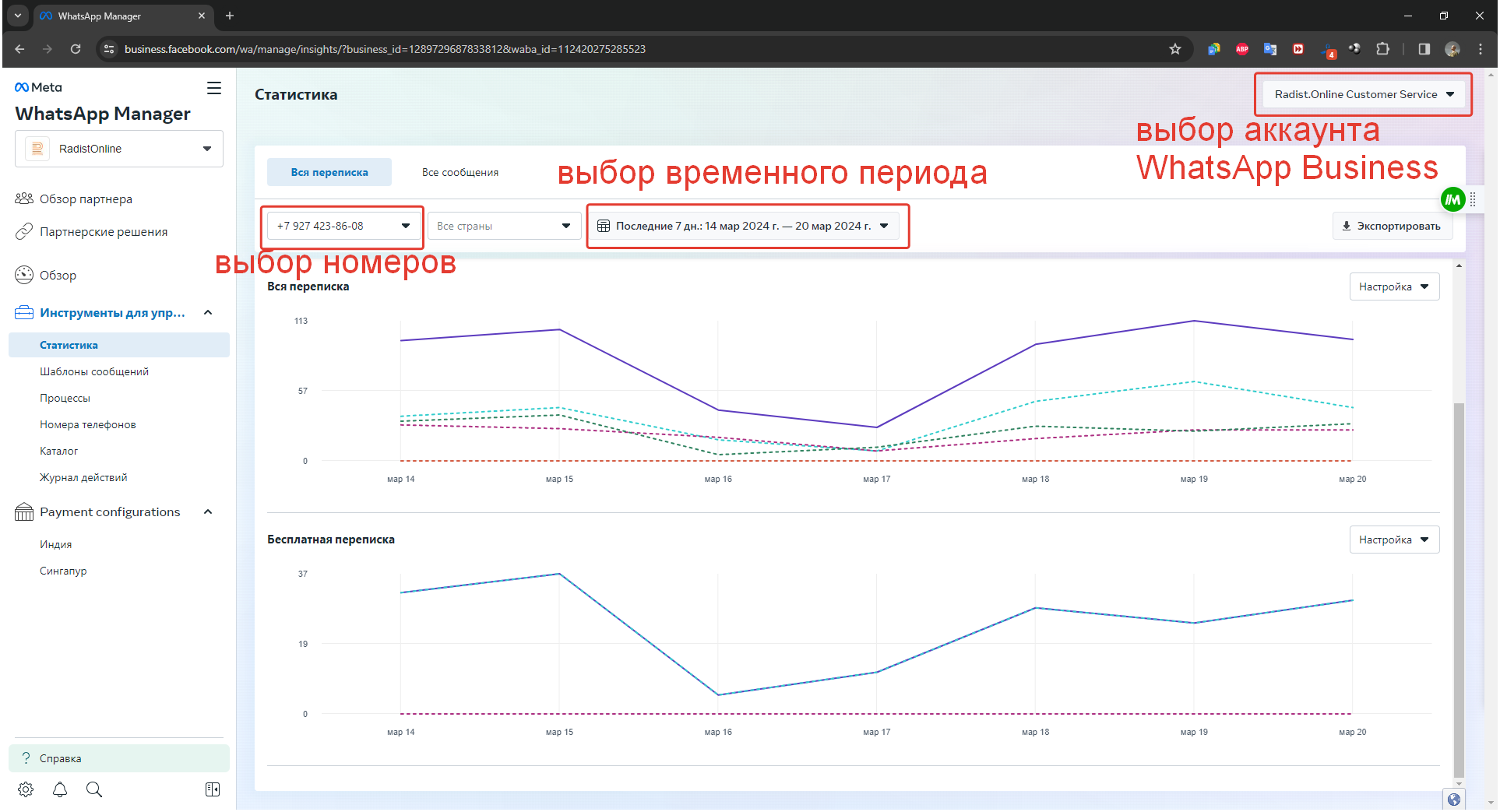
Task: Select Статистика in the sidebar
Action: pyautogui.click(x=119, y=345)
